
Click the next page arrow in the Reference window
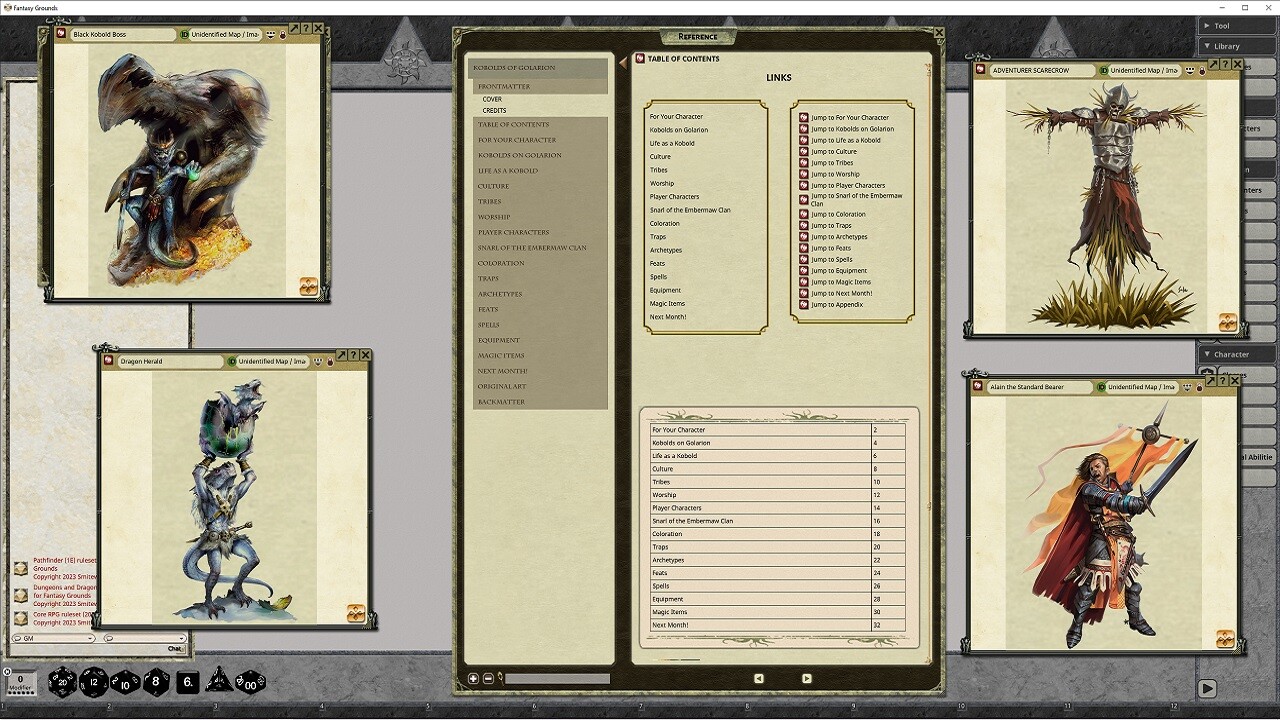tap(806, 678)
